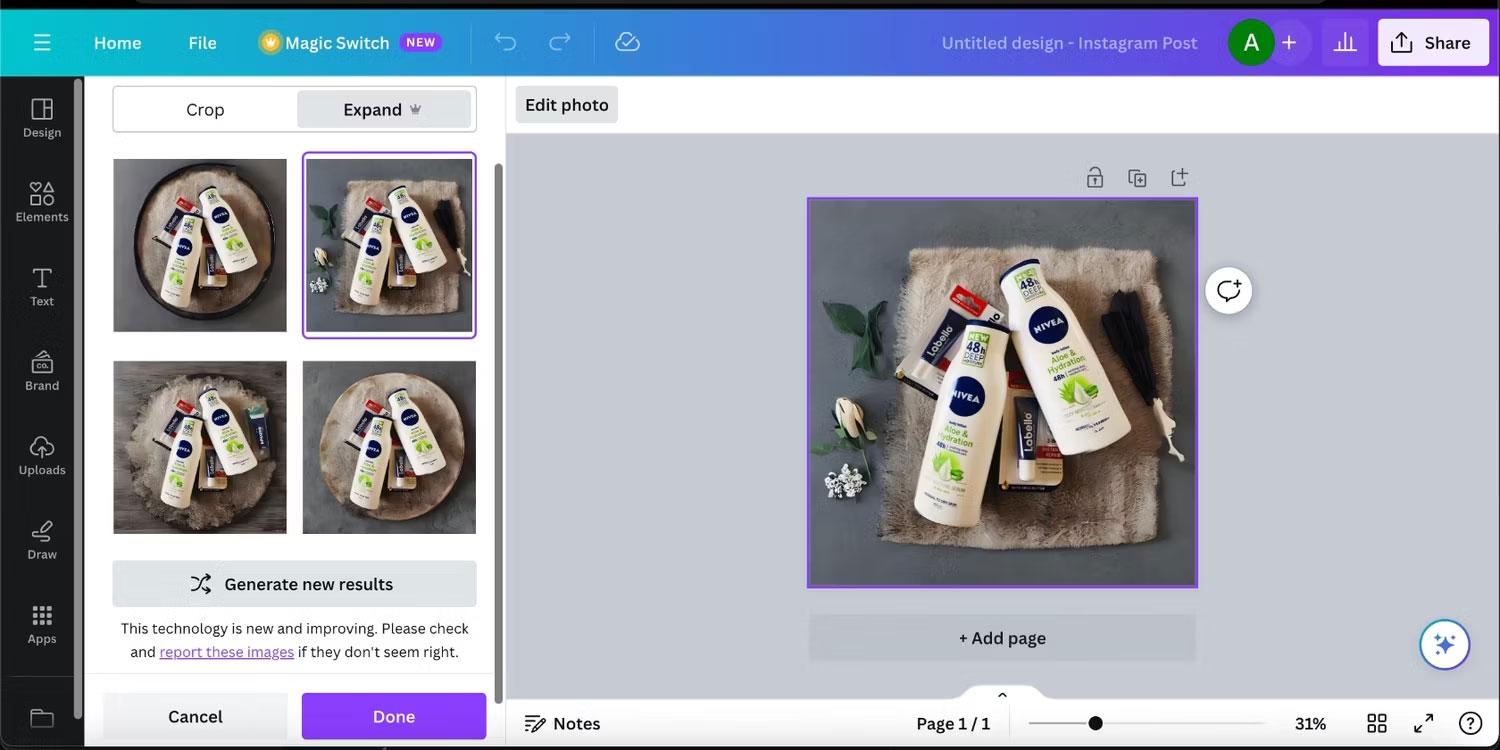Open the File menu
The image size is (1500, 750).
(202, 43)
